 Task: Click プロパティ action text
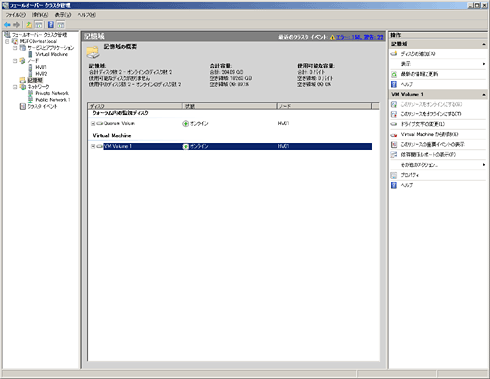410,175
